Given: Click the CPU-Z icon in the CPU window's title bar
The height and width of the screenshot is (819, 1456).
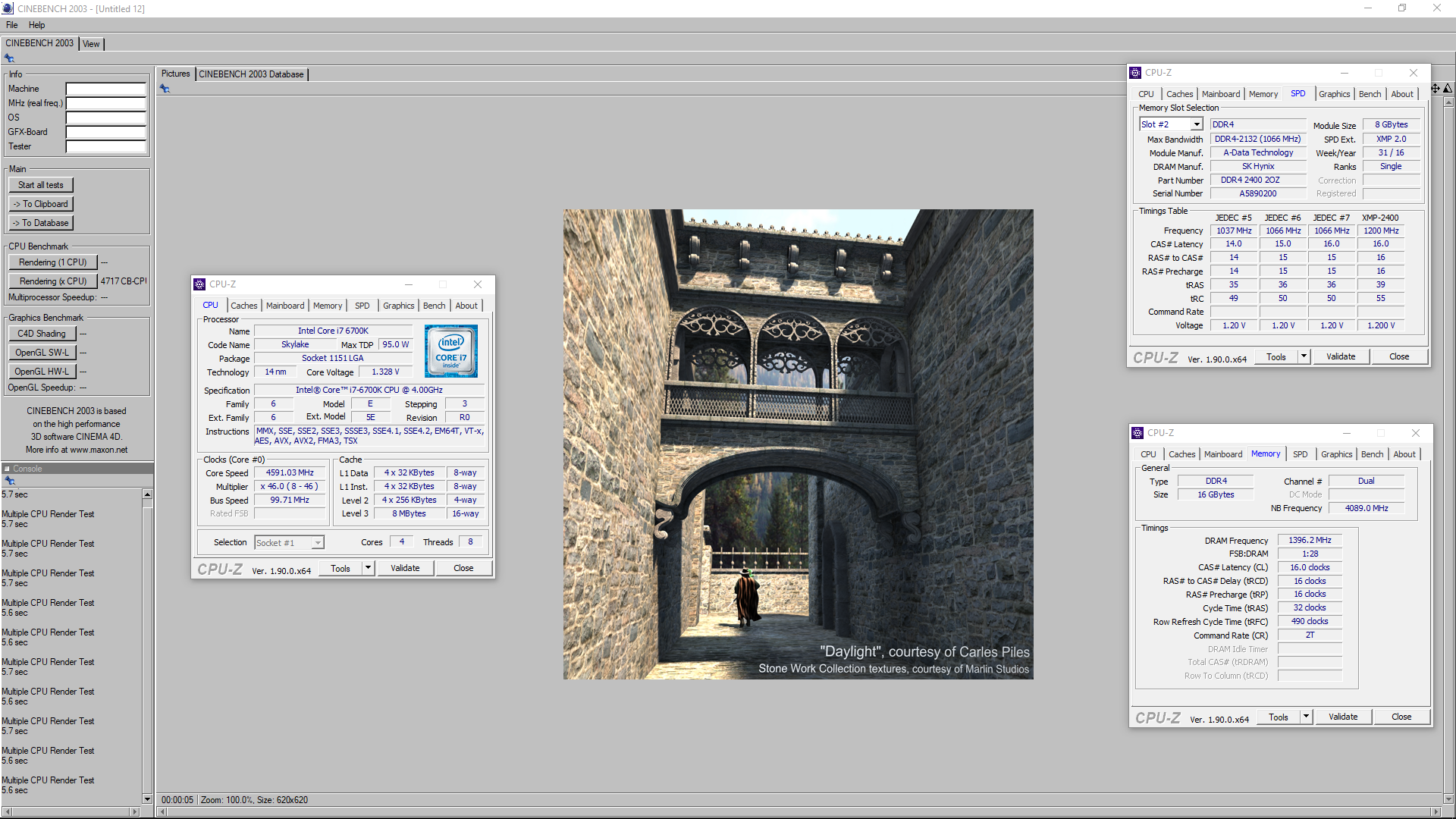Looking at the screenshot, I should pyautogui.click(x=199, y=284).
